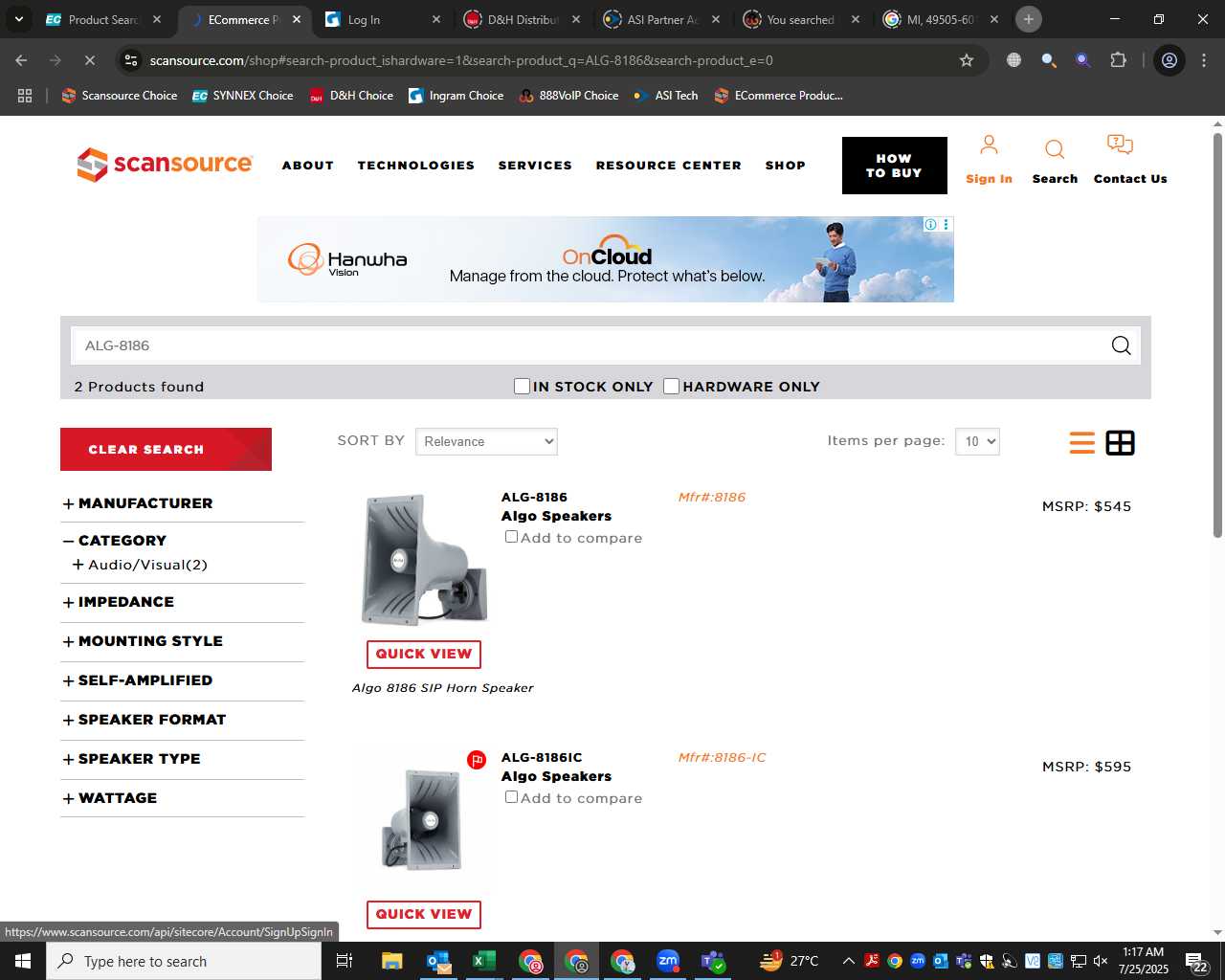View site information icon in address bar
The height and width of the screenshot is (980, 1225).
click(x=131, y=60)
